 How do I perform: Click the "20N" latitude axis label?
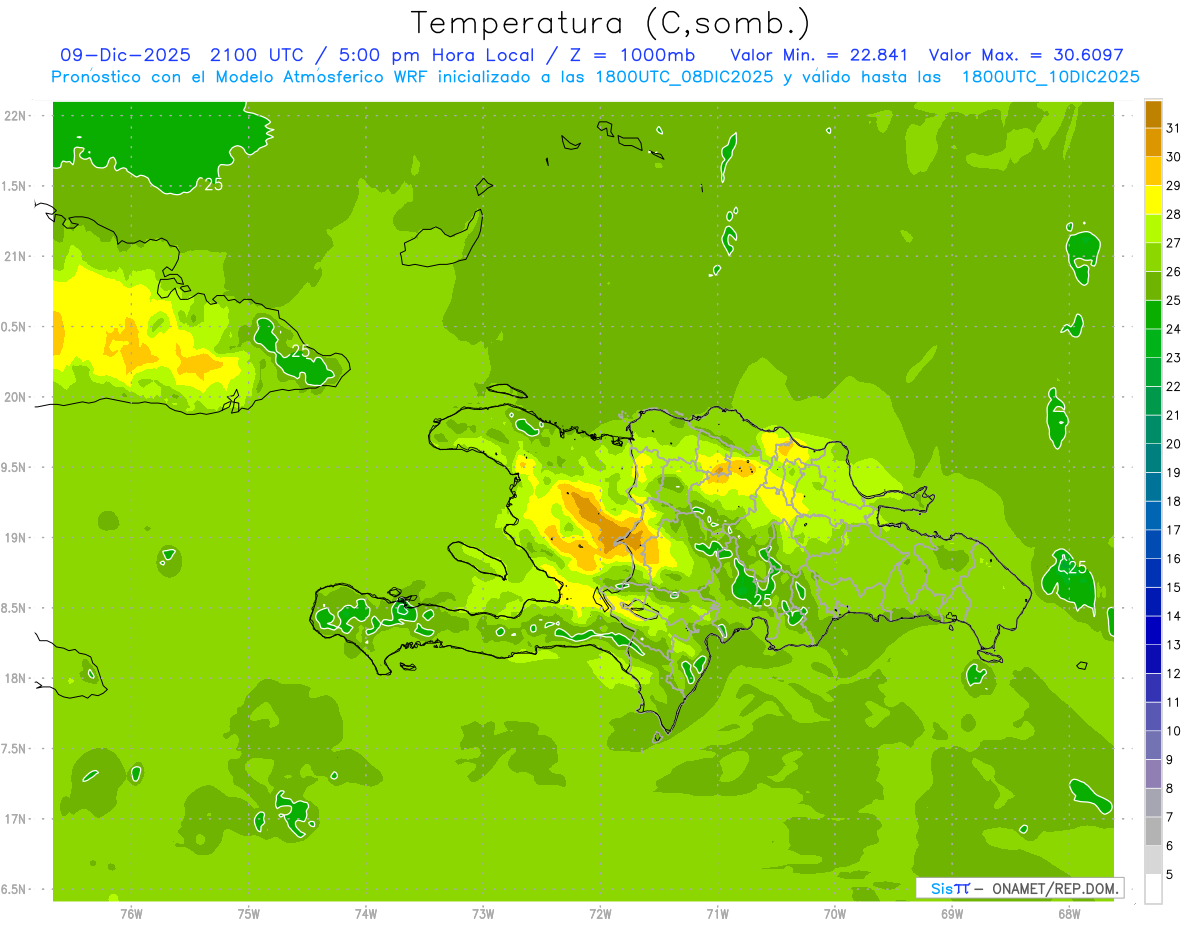pyautogui.click(x=15, y=398)
